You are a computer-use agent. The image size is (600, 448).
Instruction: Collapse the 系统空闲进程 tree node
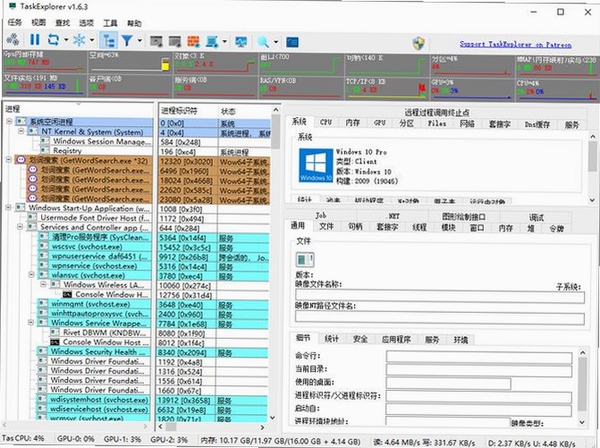tap(9, 121)
